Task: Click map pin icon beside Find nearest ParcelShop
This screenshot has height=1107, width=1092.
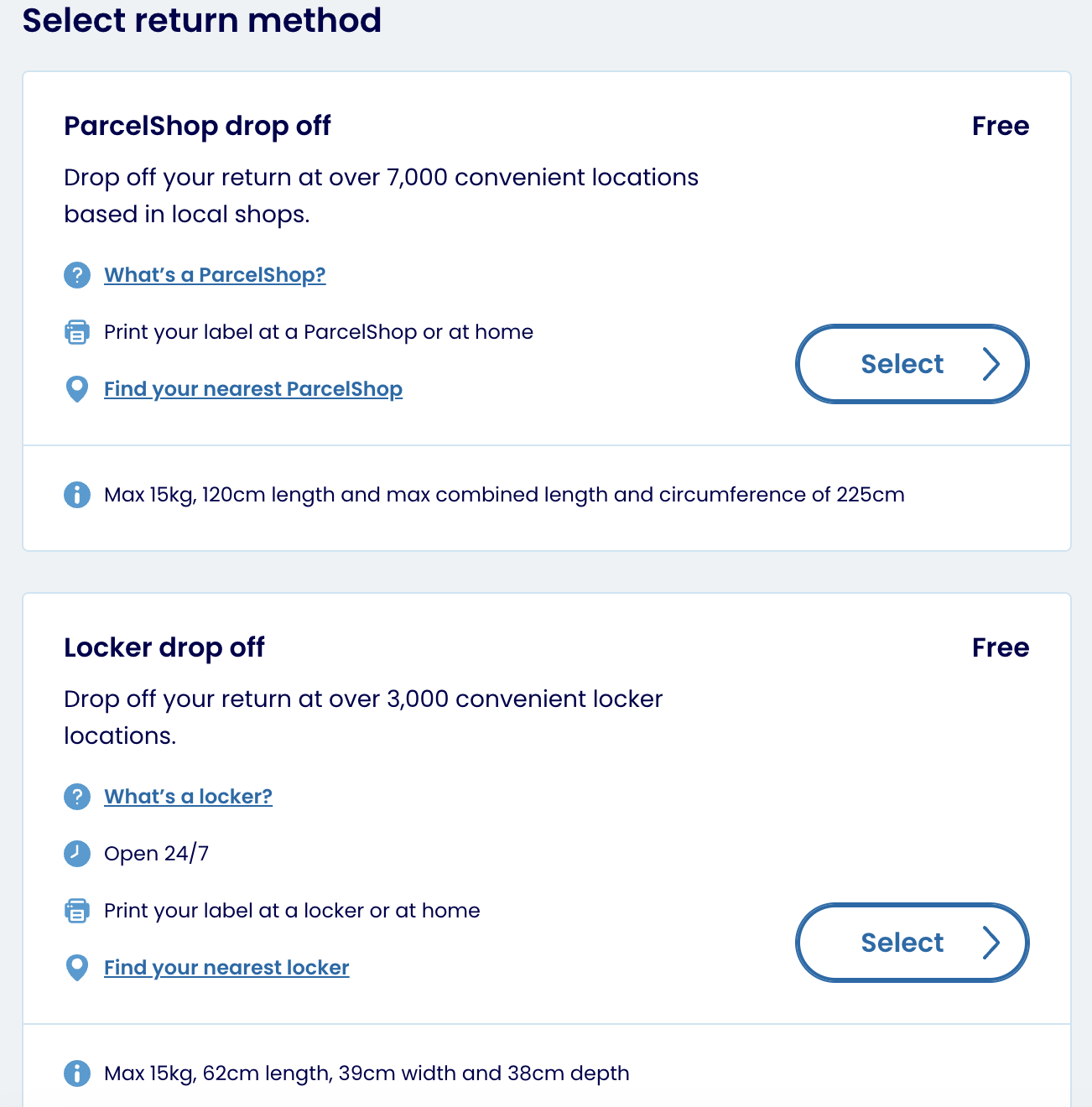Action: [x=77, y=389]
